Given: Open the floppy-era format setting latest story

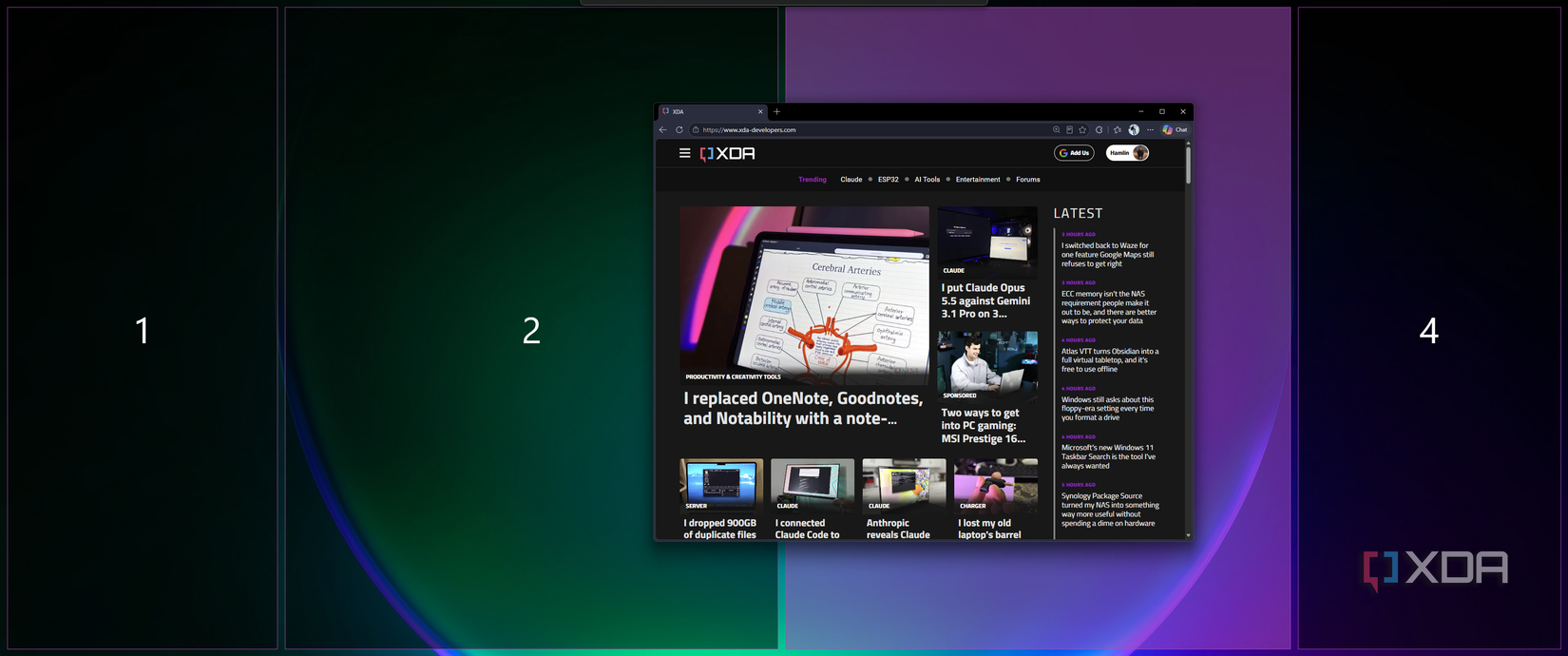Looking at the screenshot, I should pyautogui.click(x=1108, y=409).
